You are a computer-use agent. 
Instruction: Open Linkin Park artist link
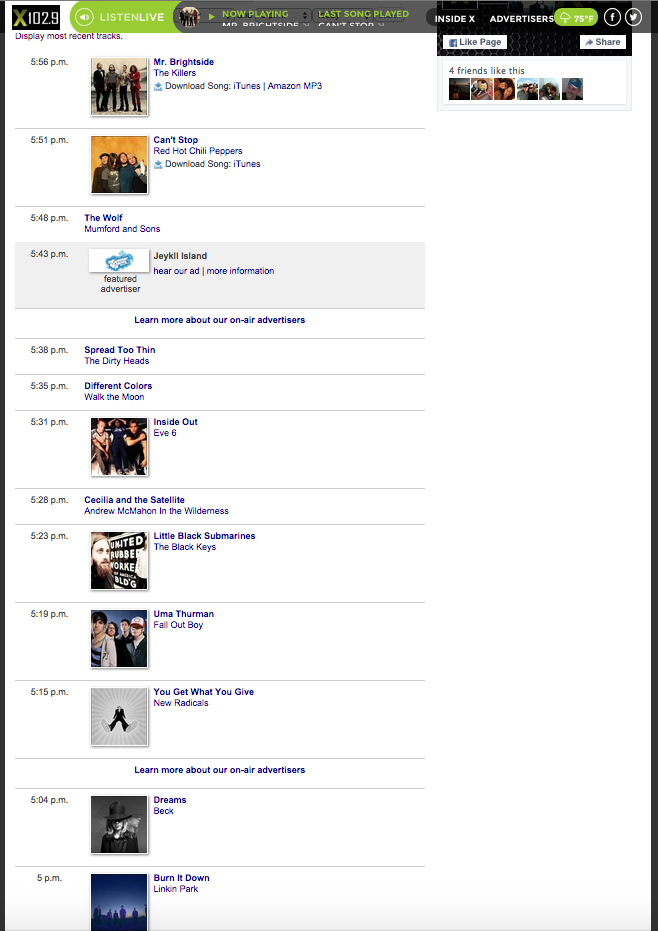click(x=176, y=889)
